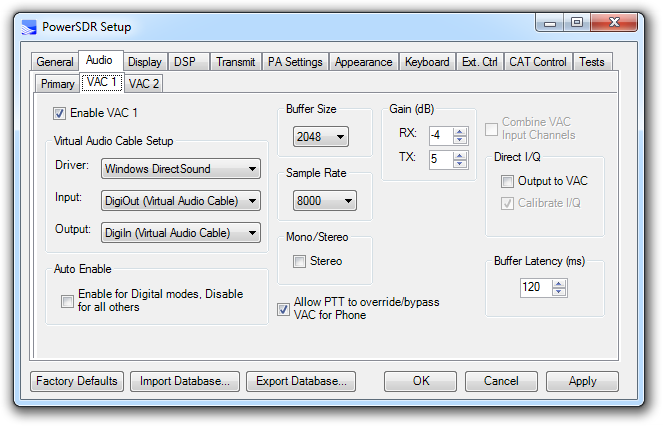
Task: Select the Keyboard tab
Action: [x=427, y=62]
